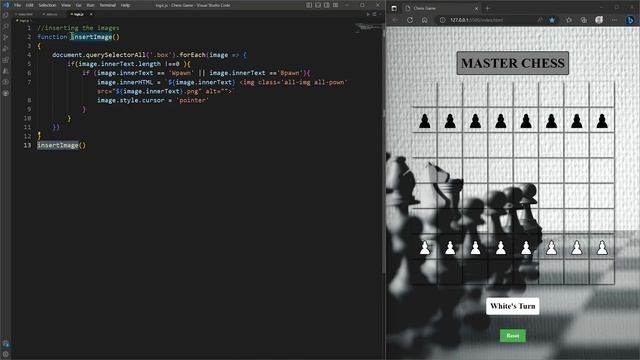Open the Selection menu in VS Code
The height and width of the screenshot is (360, 640).
47,5
